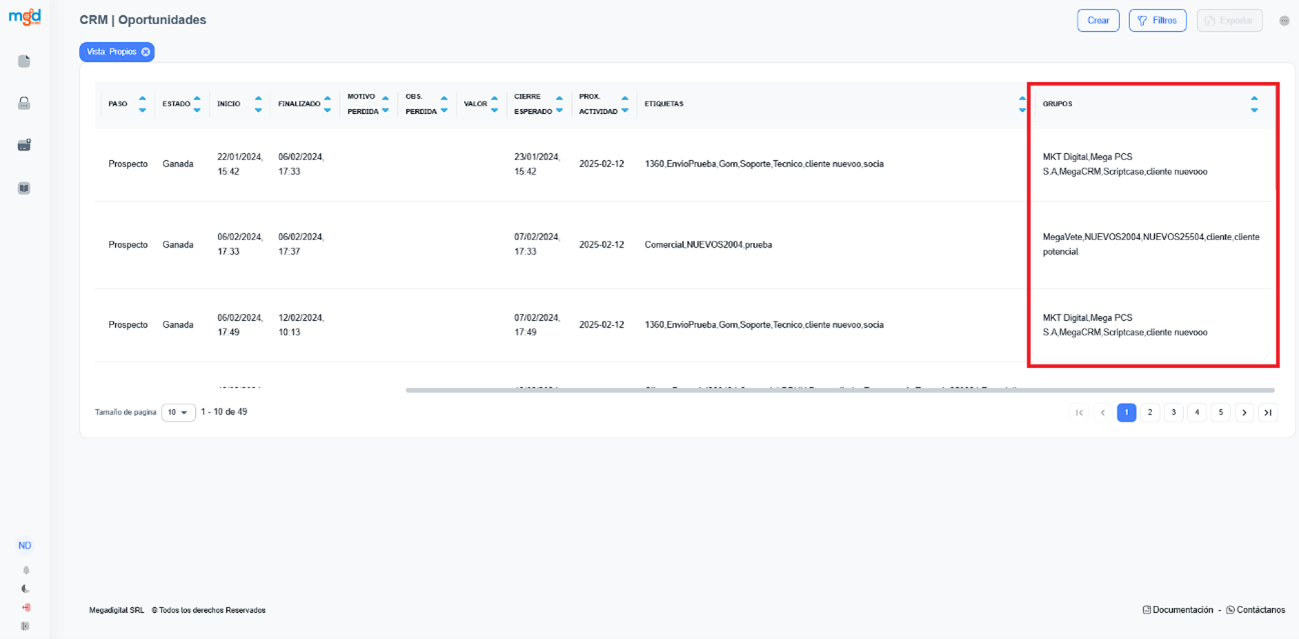Sort by the GRUPOS column arrows
The image size is (1299, 639).
point(1254,104)
